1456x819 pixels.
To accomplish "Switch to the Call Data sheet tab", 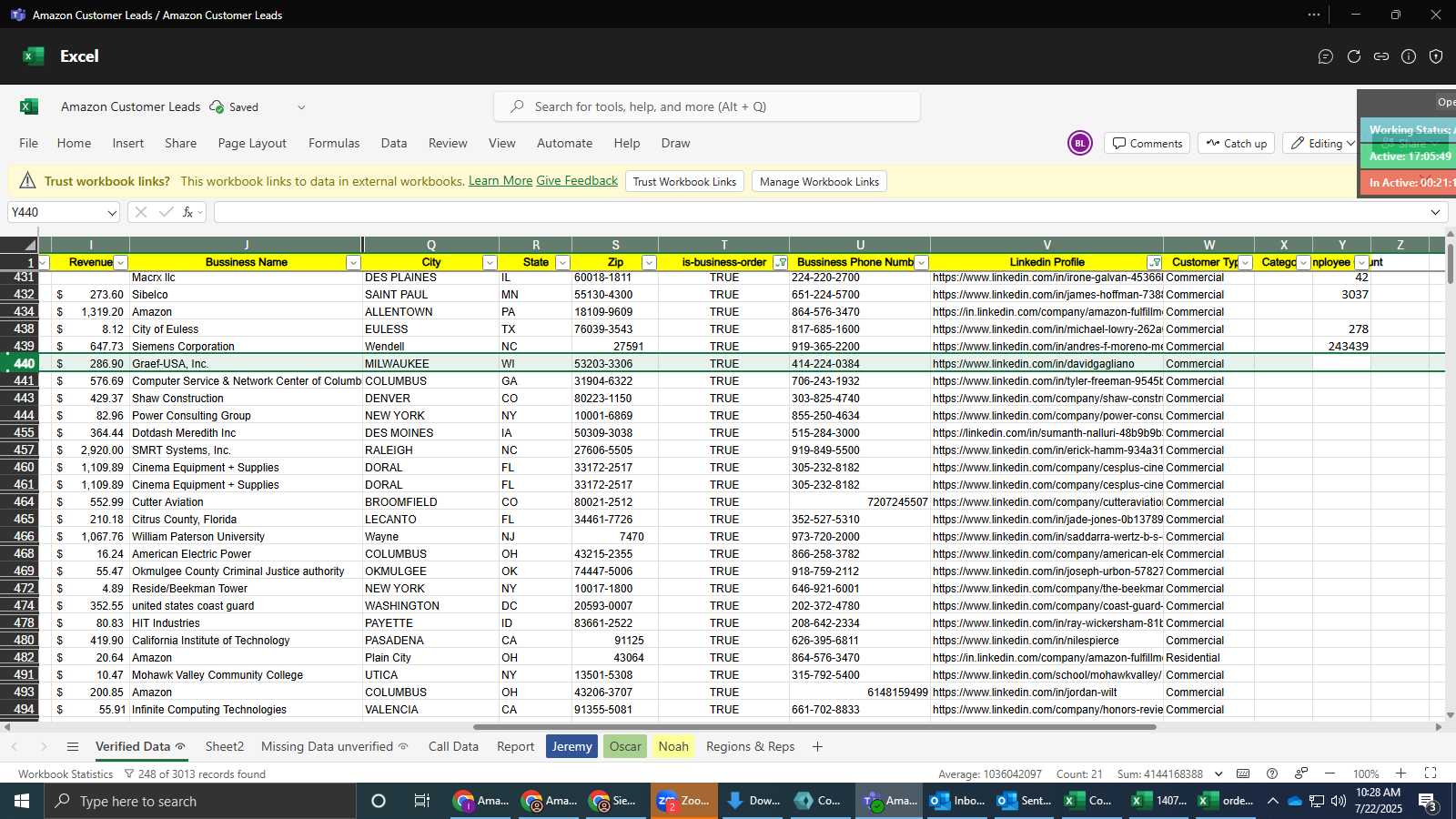I will [x=453, y=746].
